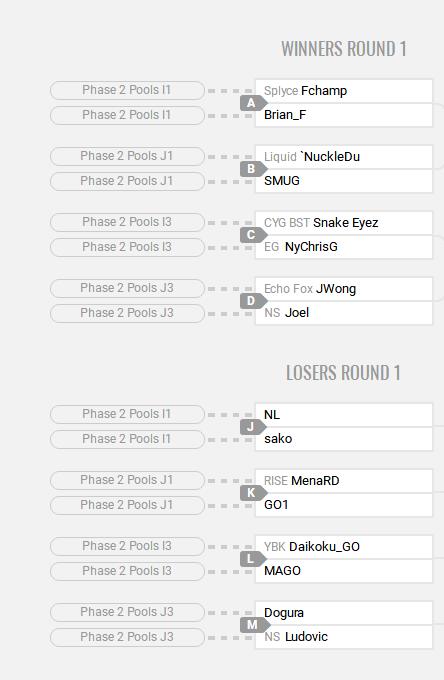Screen dimensions: 444x680
Task: Open the match M badge icon
Action: [x=254, y=625]
